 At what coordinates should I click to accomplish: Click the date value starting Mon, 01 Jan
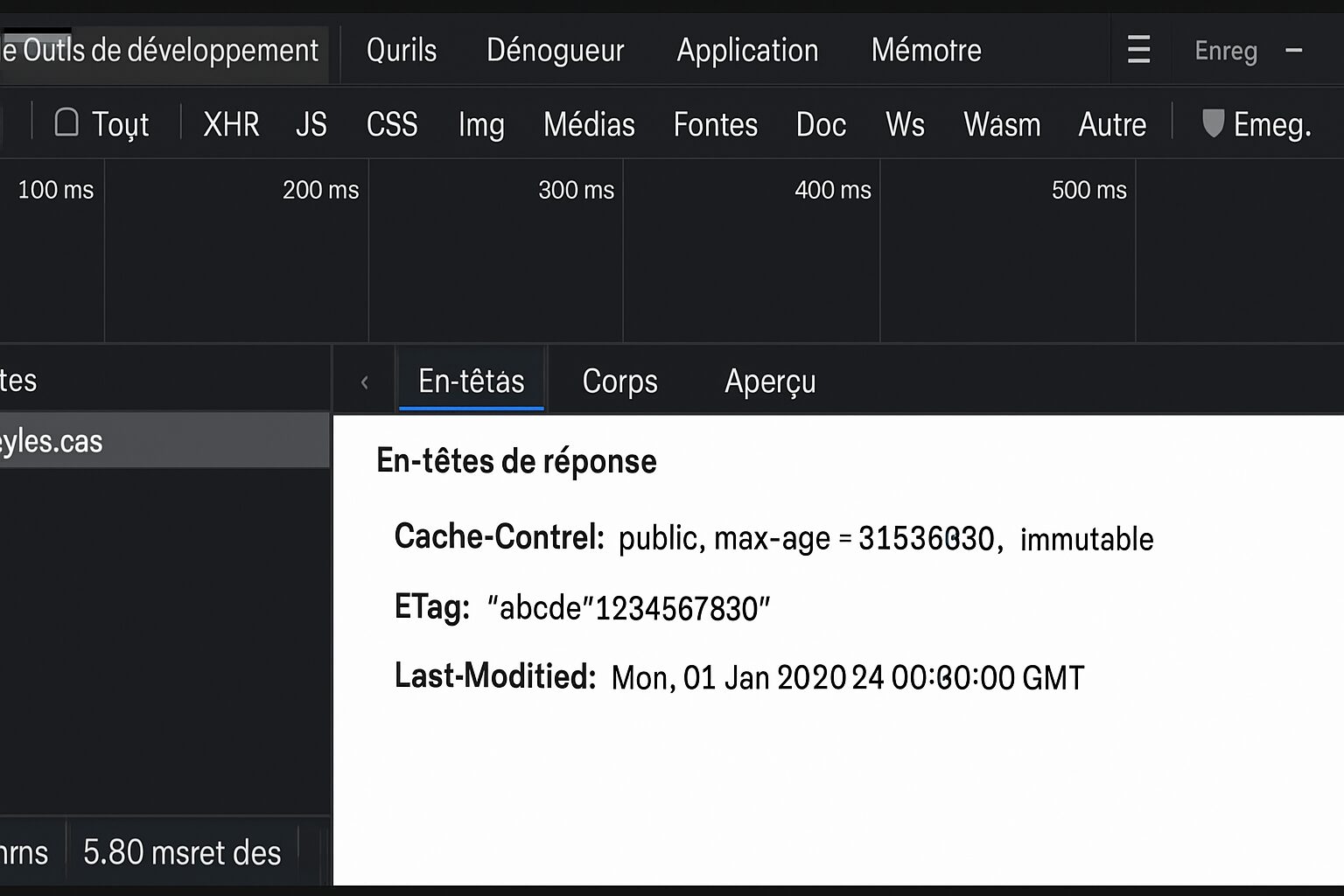[848, 678]
